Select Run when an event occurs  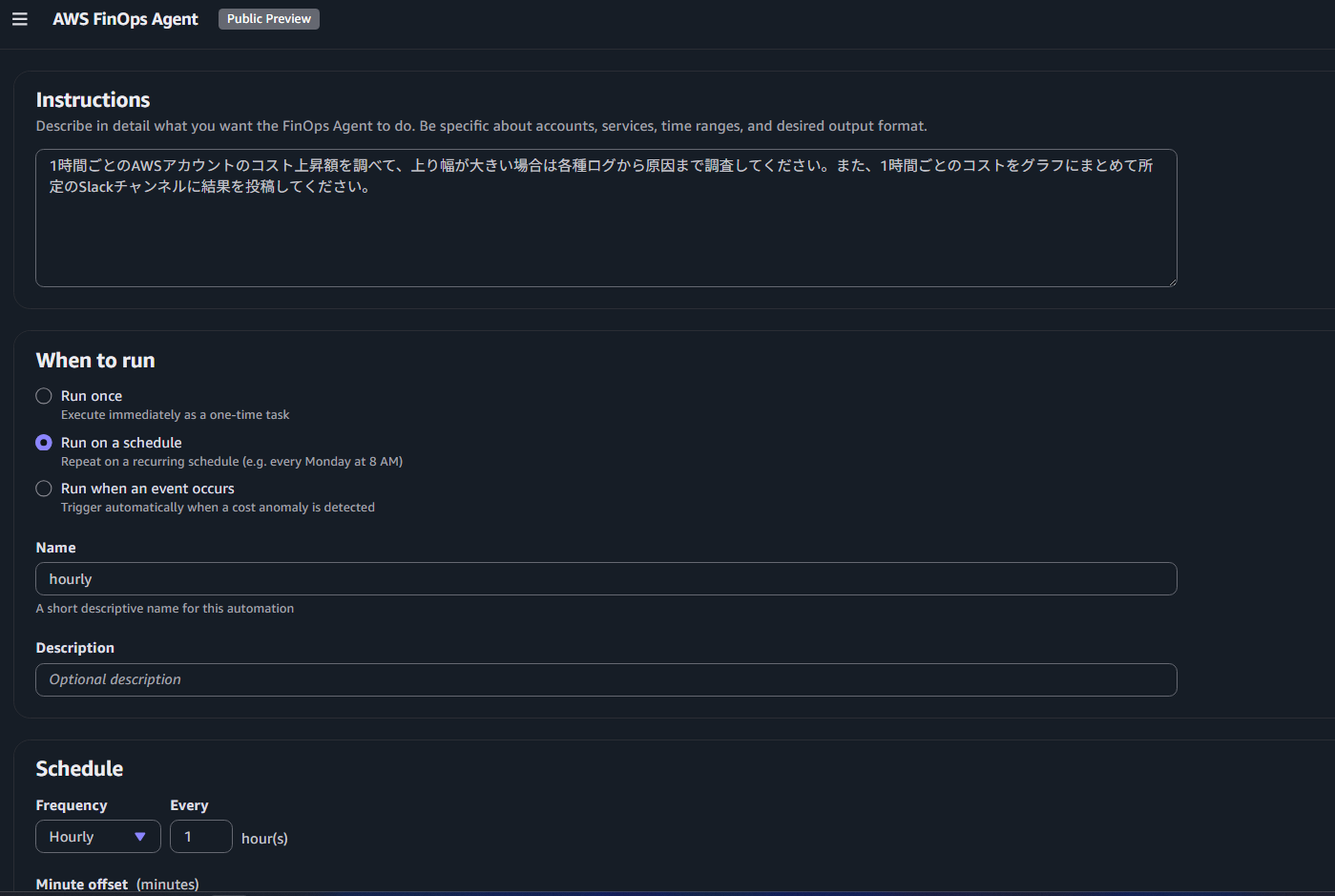44,489
